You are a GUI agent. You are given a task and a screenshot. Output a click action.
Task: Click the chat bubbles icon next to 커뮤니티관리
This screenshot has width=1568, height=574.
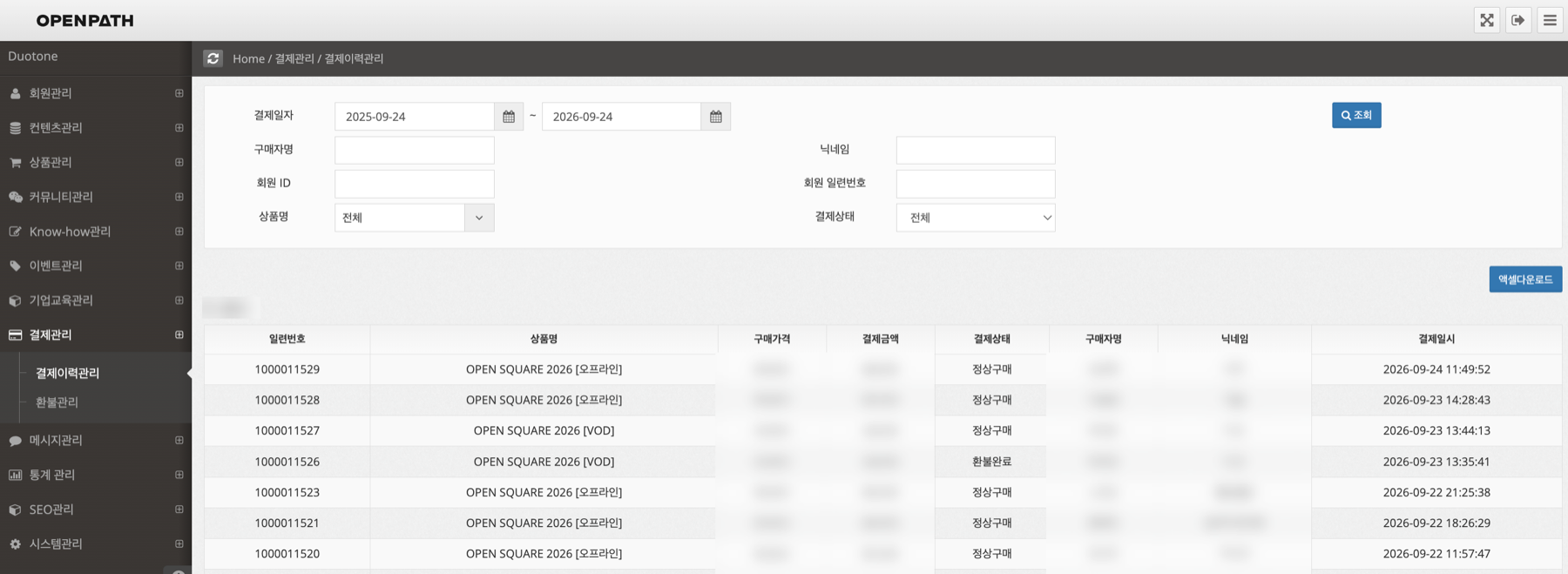[15, 197]
